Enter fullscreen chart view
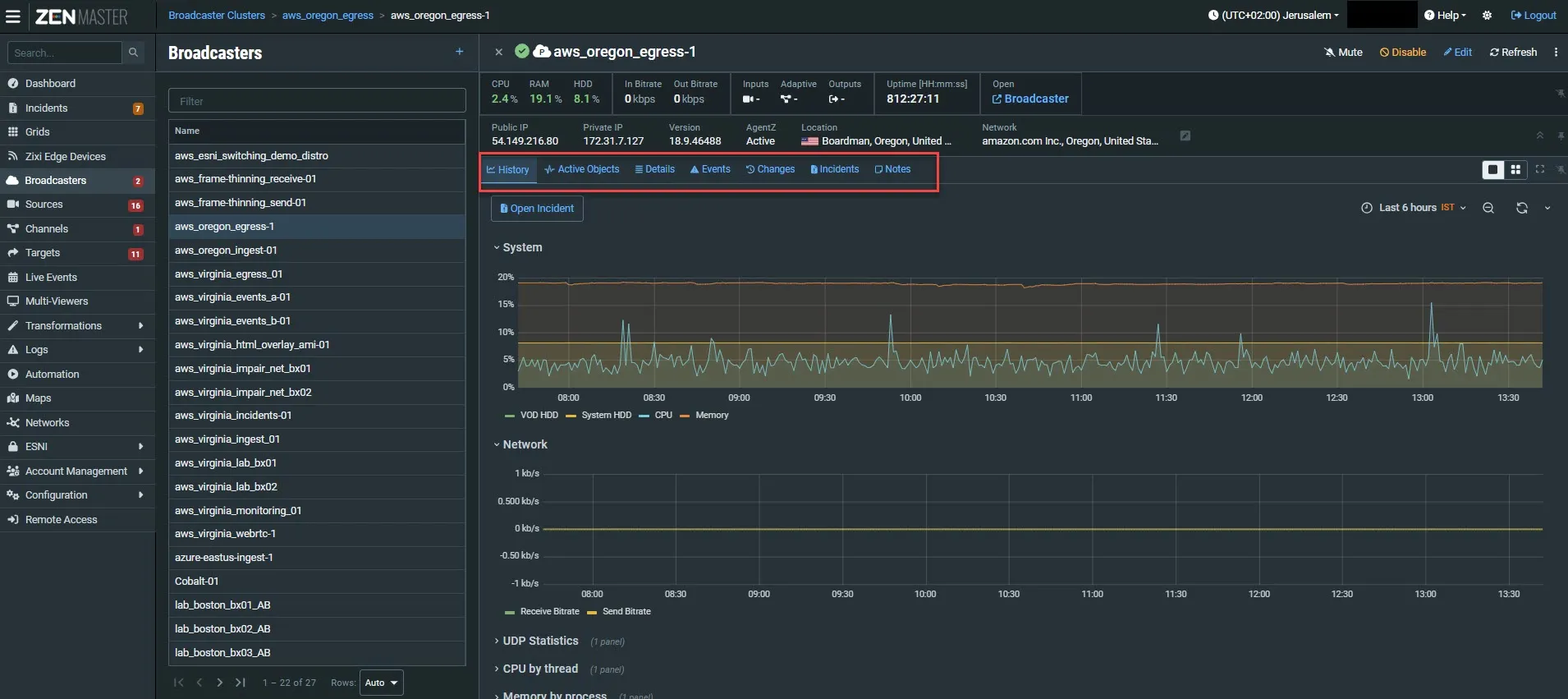 (1540, 169)
